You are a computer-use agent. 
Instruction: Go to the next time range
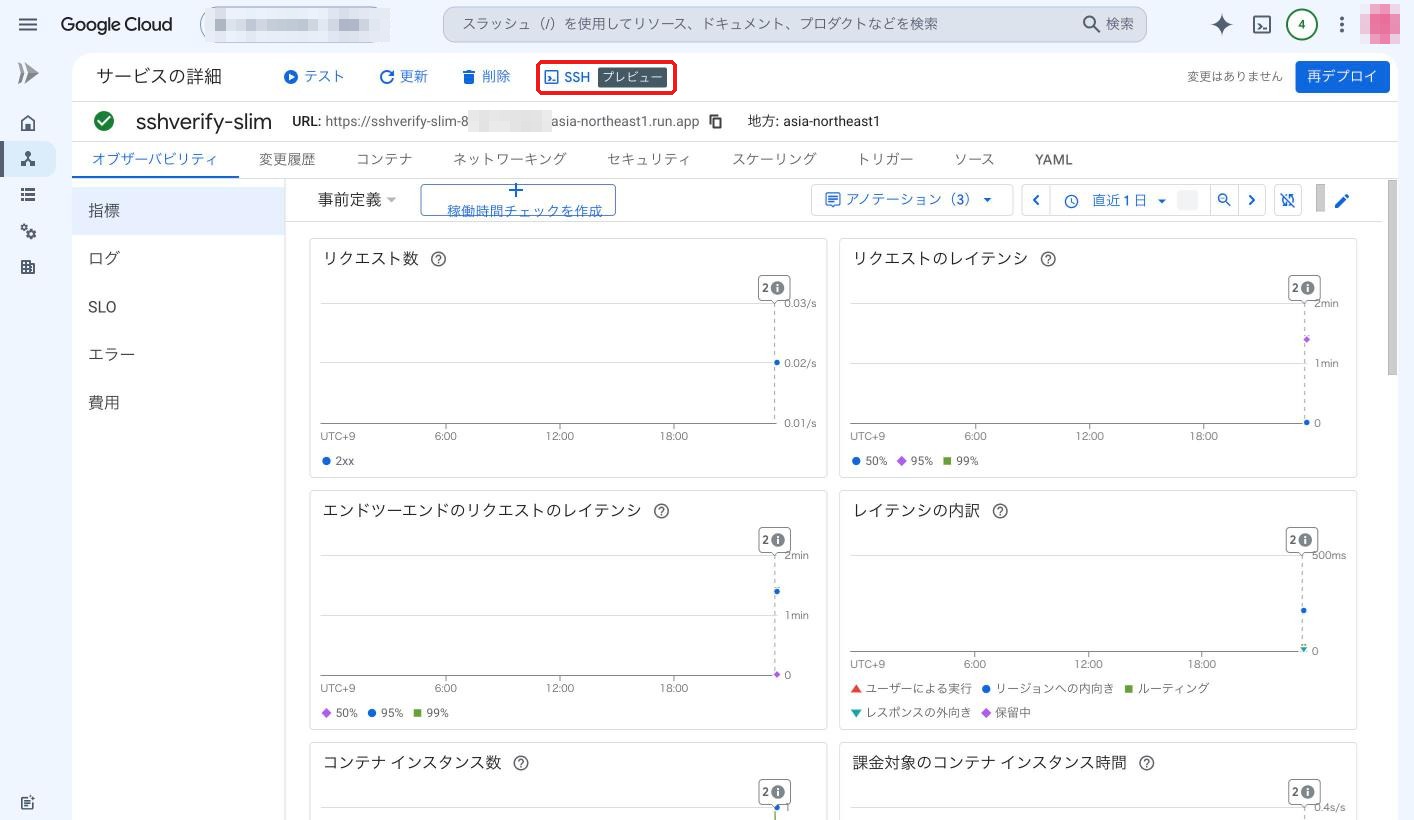click(1252, 200)
